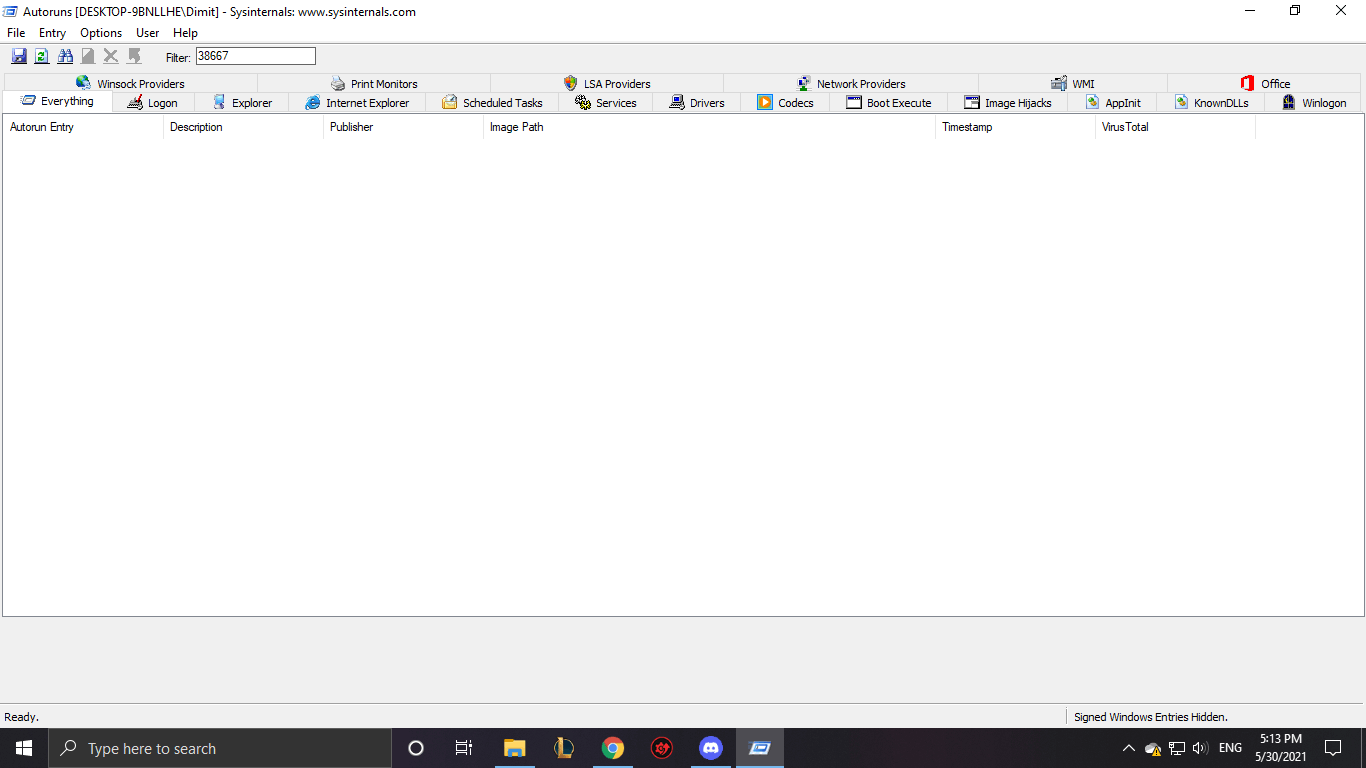The image size is (1366, 768).
Task: Open File Explorer from the taskbar
Action: [x=515, y=748]
